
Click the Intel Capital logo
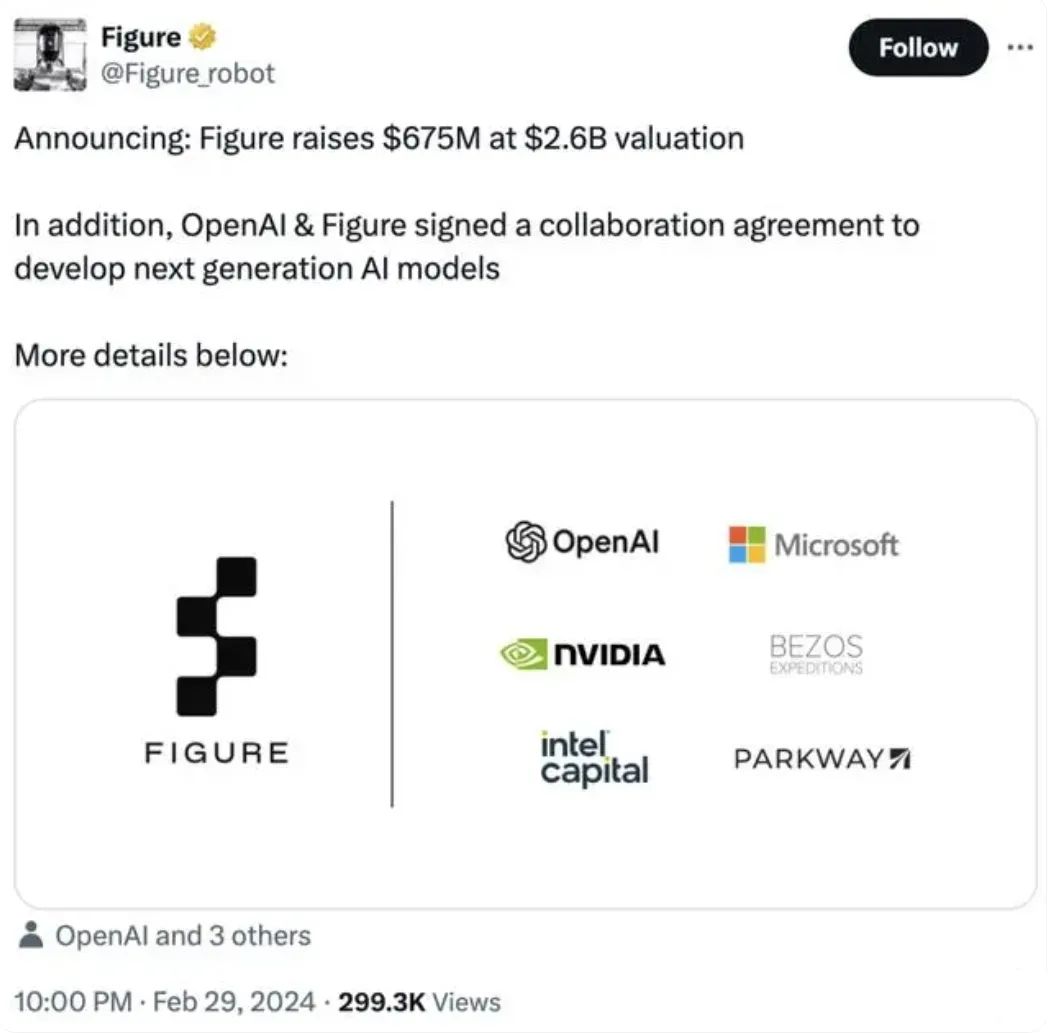[x=594, y=758]
